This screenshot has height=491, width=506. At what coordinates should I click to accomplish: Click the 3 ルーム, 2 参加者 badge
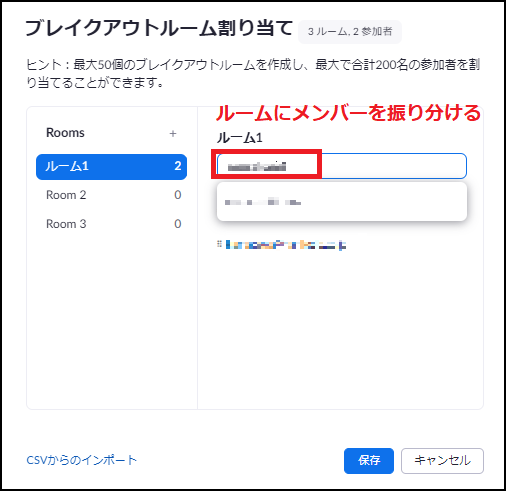point(350,32)
